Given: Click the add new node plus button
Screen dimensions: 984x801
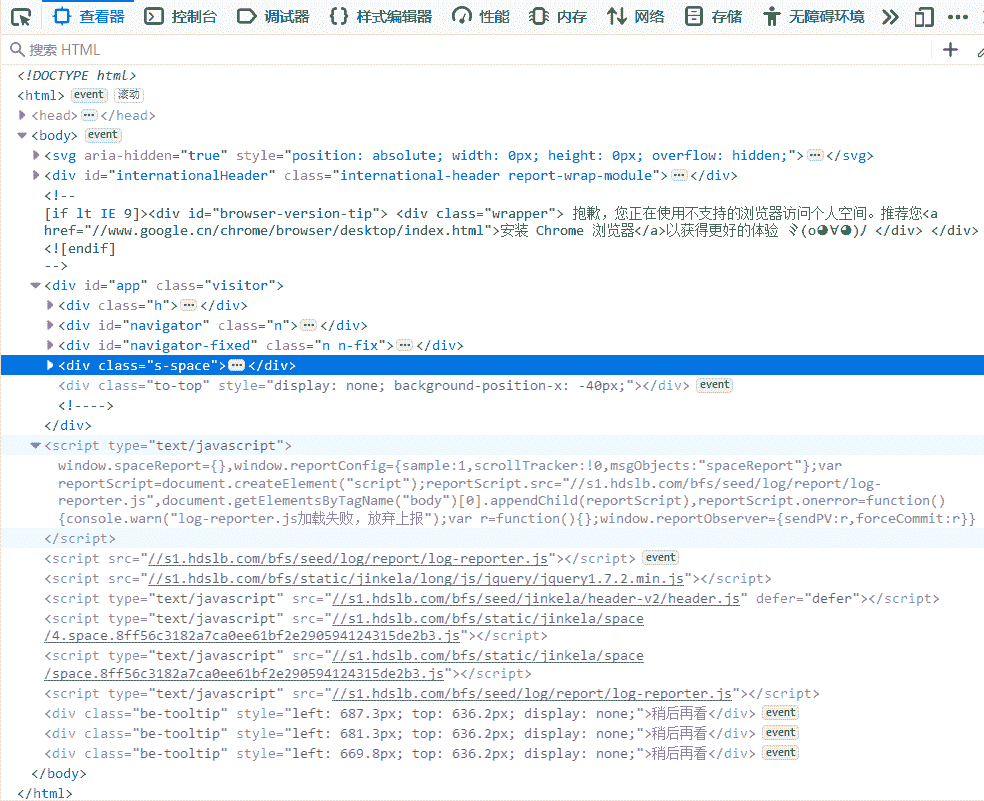Looking at the screenshot, I should tap(950, 50).
